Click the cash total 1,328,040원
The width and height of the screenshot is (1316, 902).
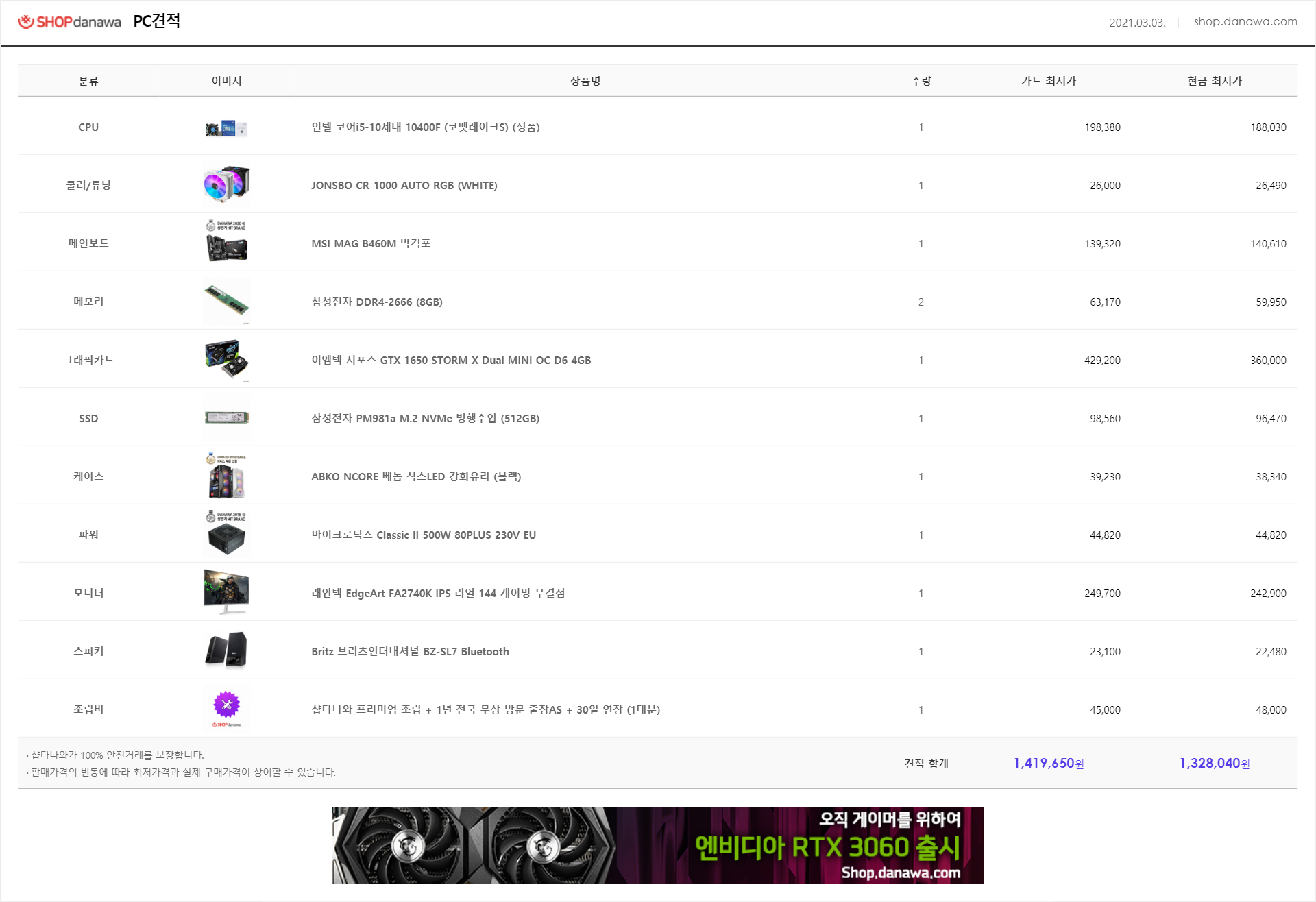pos(1215,764)
